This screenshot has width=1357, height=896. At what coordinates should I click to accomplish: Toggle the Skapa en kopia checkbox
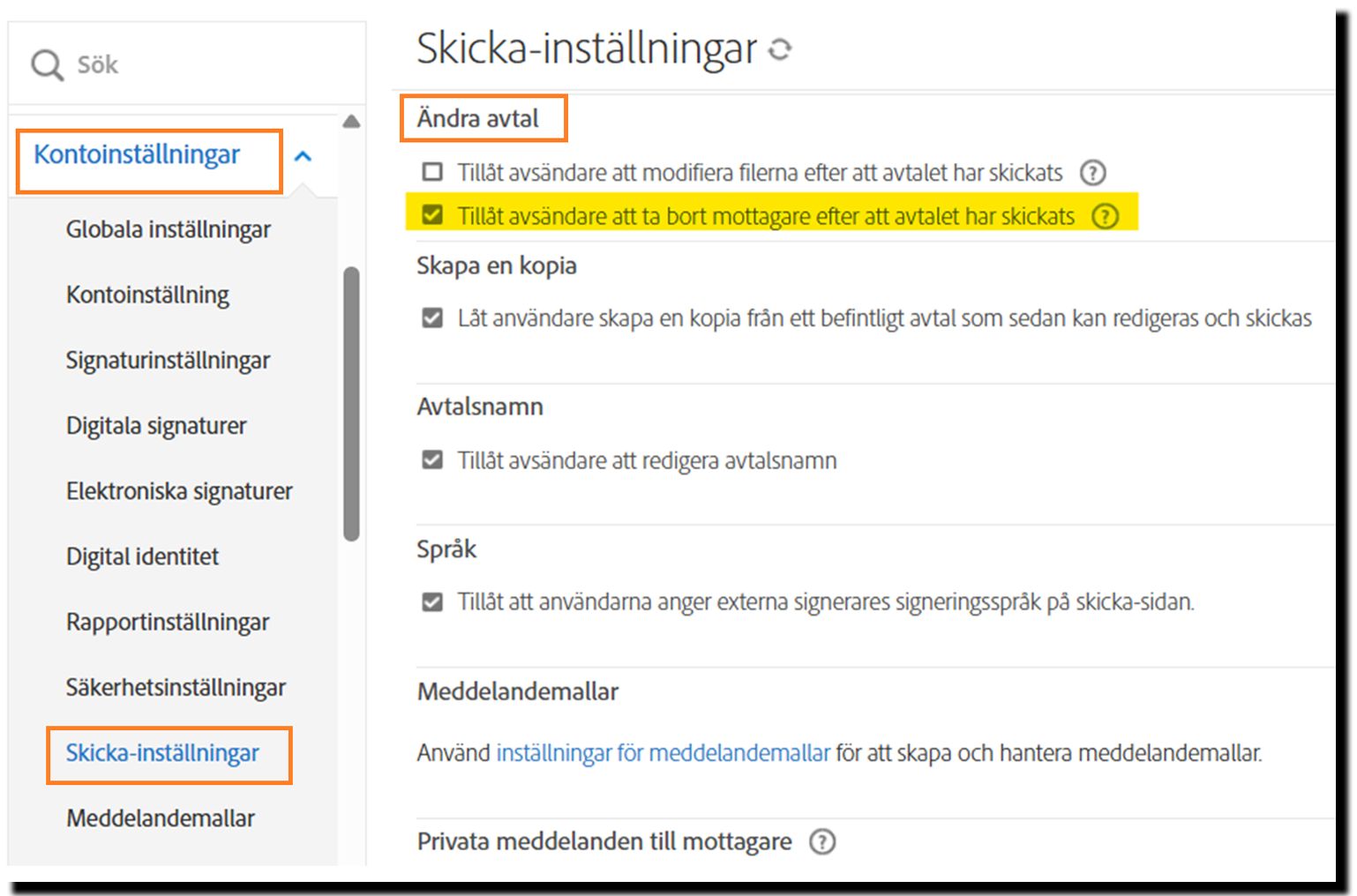[x=431, y=318]
